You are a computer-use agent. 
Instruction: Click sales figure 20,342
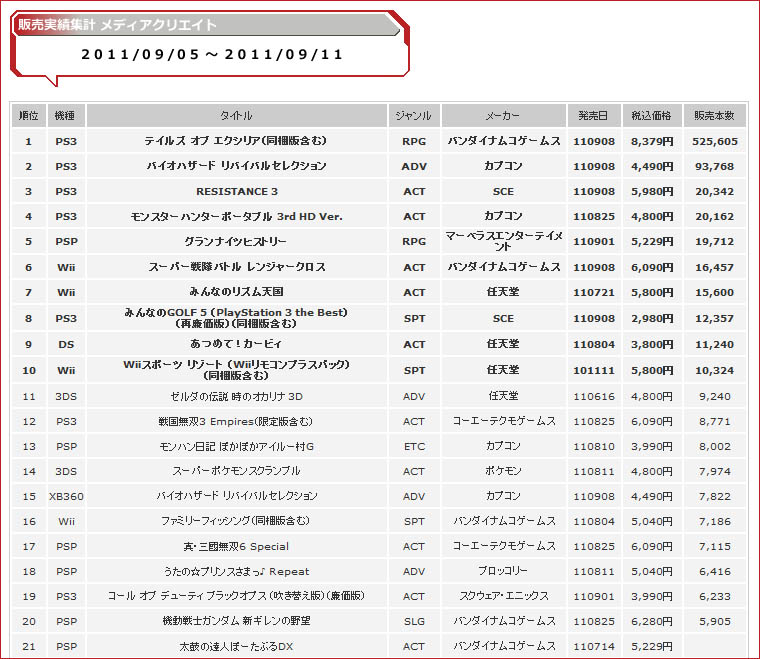pyautogui.click(x=714, y=192)
